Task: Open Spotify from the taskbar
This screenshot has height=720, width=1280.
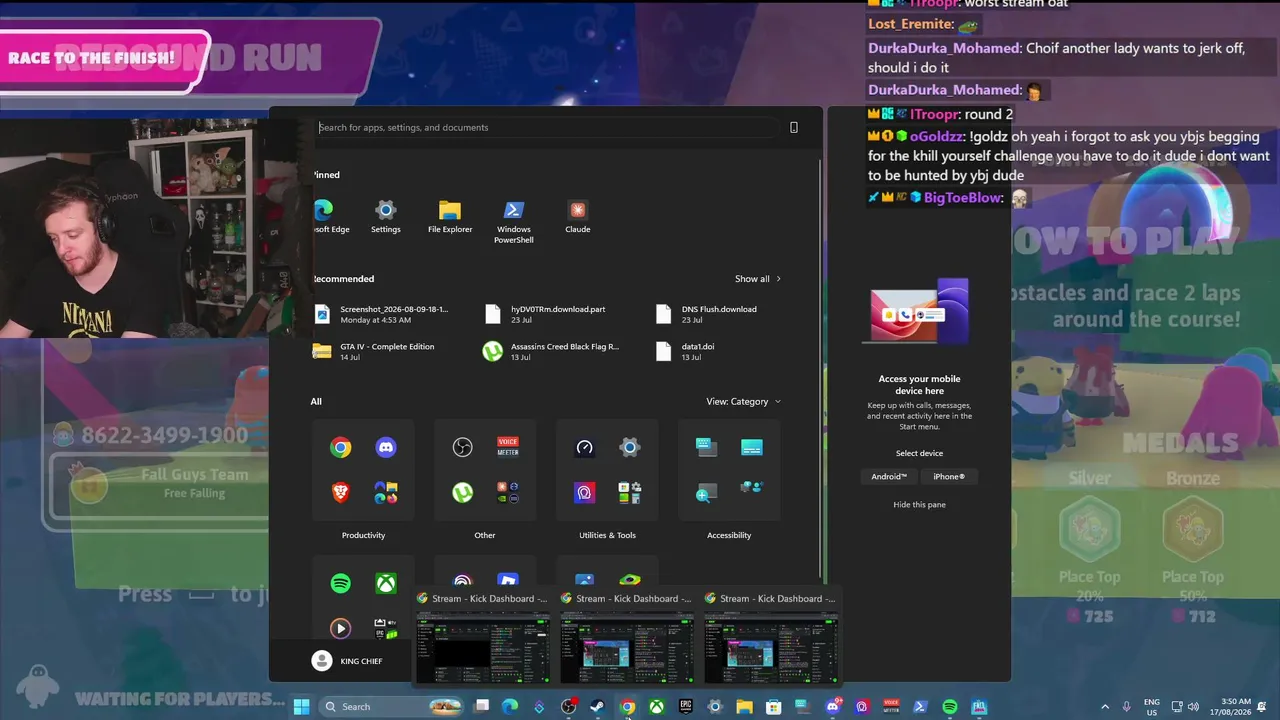Action: [x=950, y=707]
